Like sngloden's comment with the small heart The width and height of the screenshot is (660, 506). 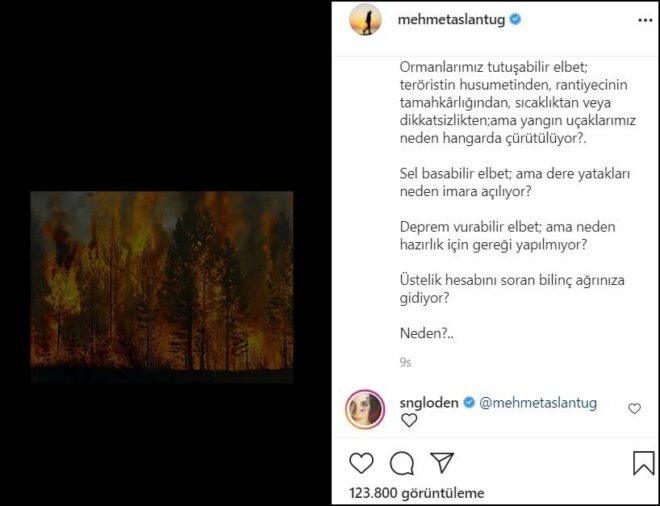pos(634,409)
